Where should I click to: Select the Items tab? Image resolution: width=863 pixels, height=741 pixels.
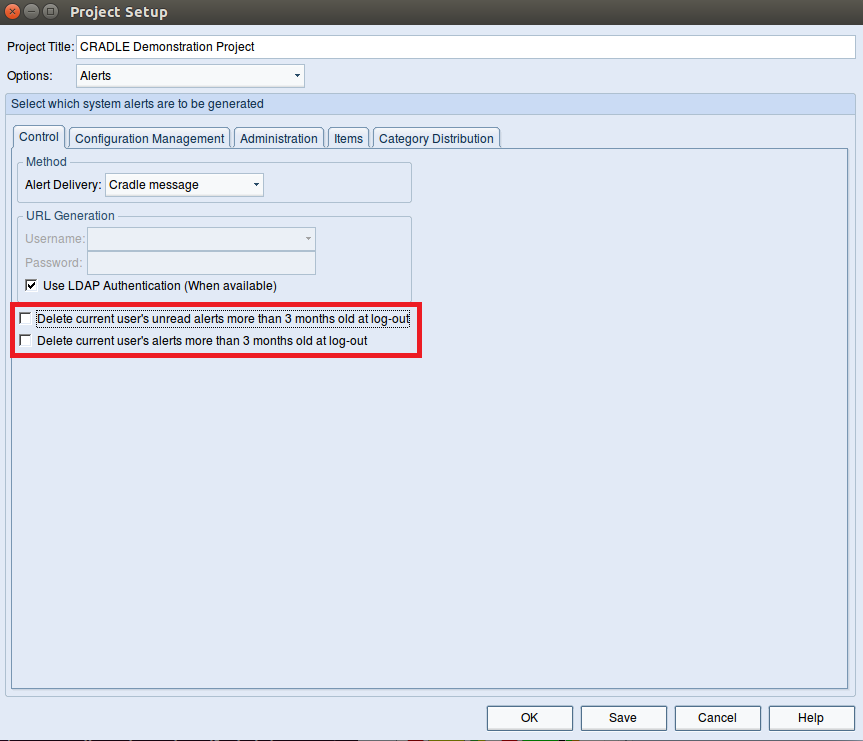[348, 138]
